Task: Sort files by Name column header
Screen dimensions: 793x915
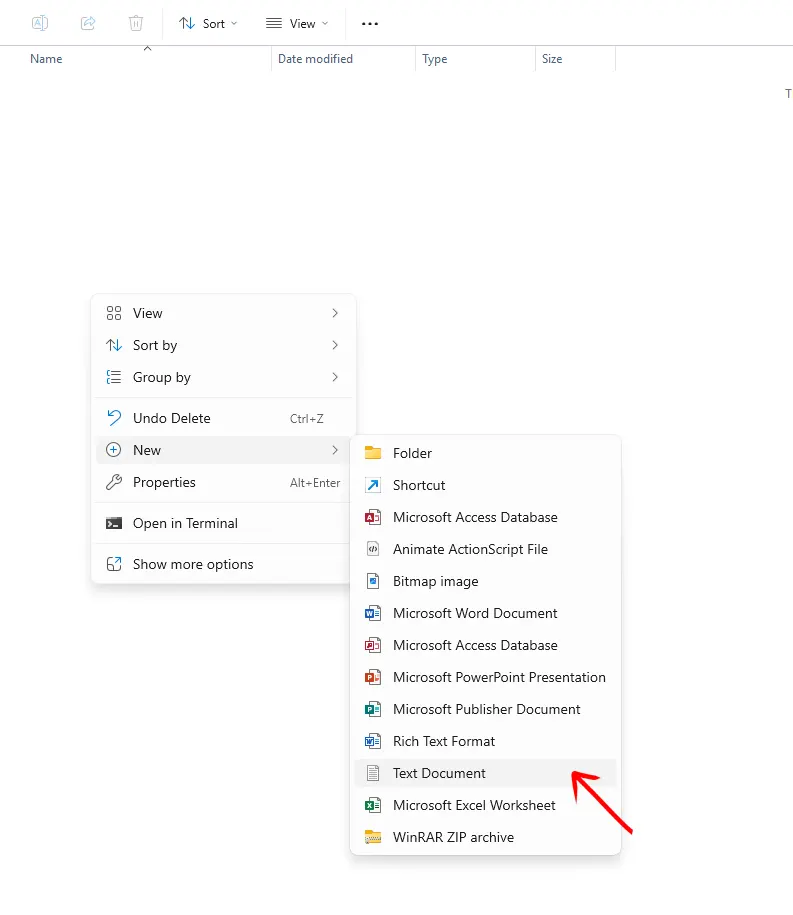Action: pos(46,59)
